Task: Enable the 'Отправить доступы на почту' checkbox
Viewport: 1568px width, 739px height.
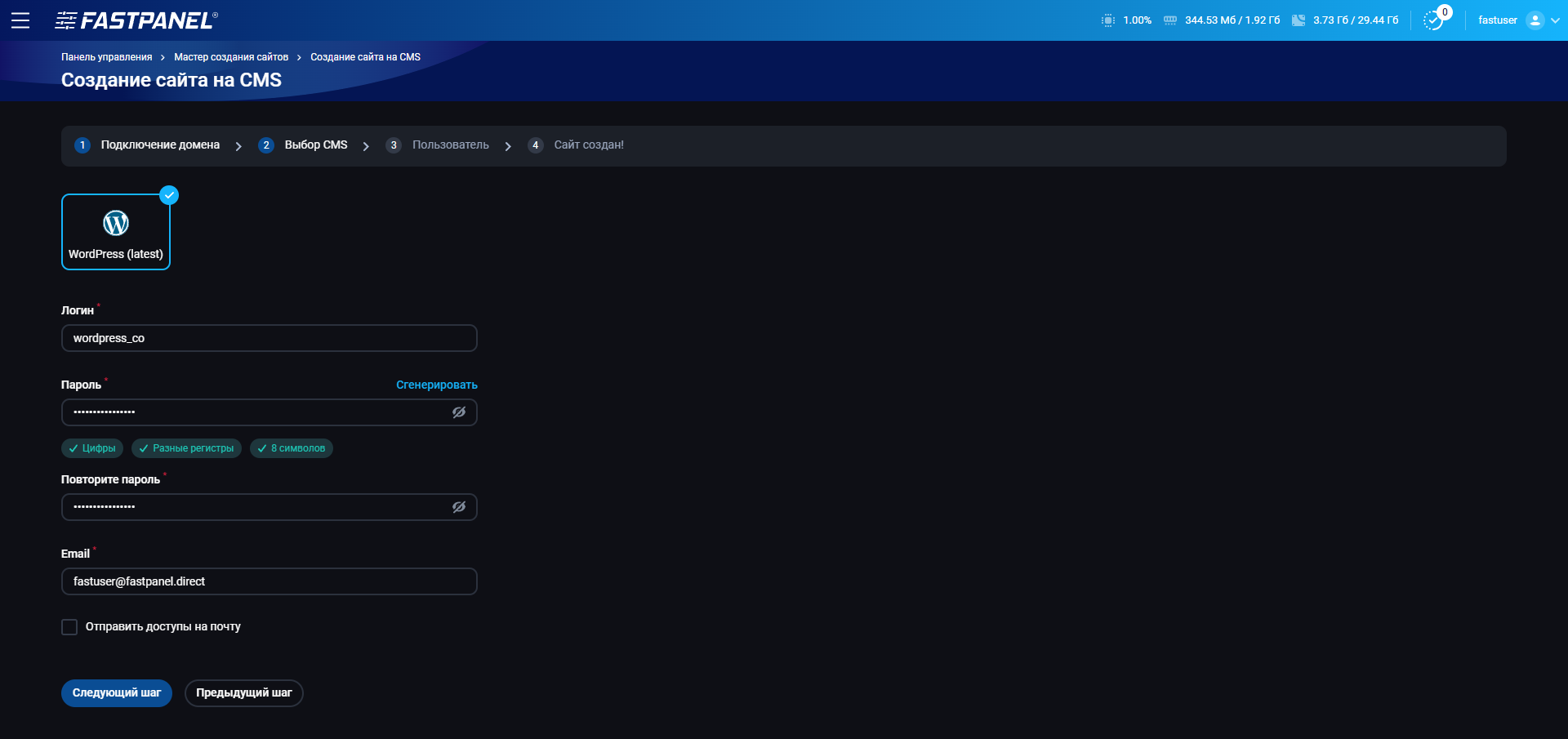Action: (x=69, y=626)
